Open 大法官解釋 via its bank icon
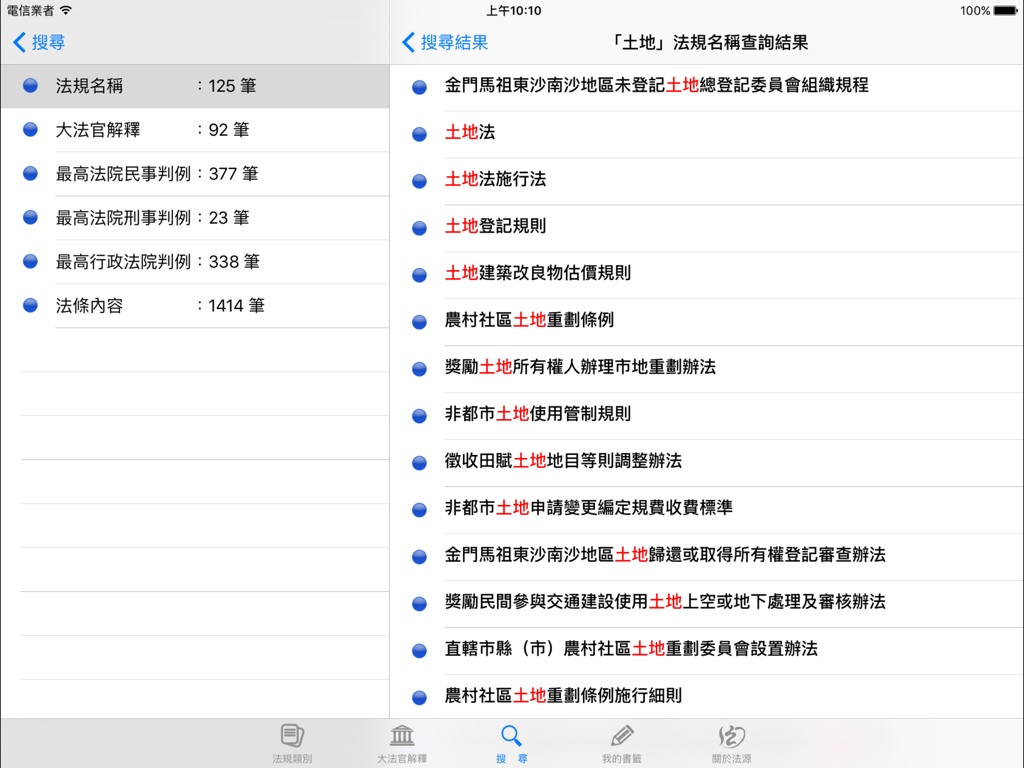The image size is (1024, 768). (401, 734)
